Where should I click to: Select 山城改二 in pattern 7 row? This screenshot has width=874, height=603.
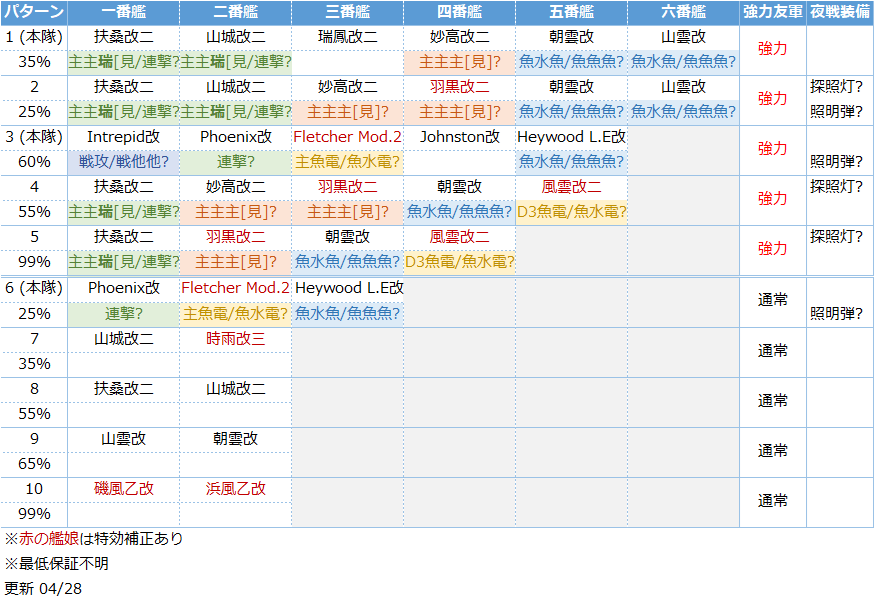(x=124, y=339)
